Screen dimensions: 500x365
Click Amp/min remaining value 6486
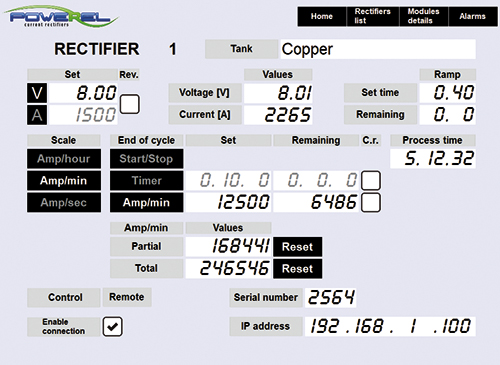click(x=316, y=202)
